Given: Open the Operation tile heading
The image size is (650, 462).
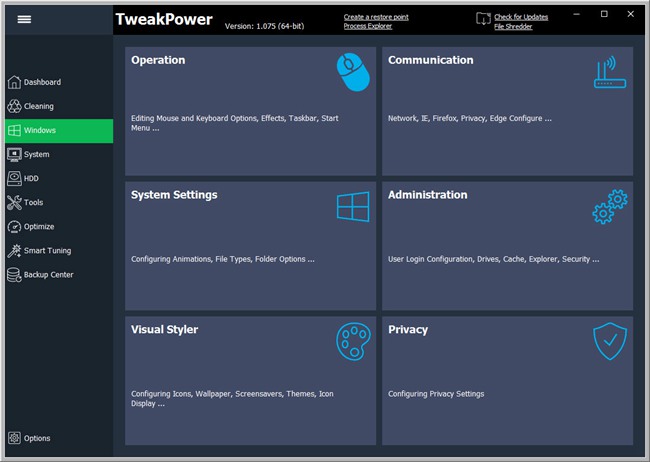Looking at the screenshot, I should click(x=158, y=60).
